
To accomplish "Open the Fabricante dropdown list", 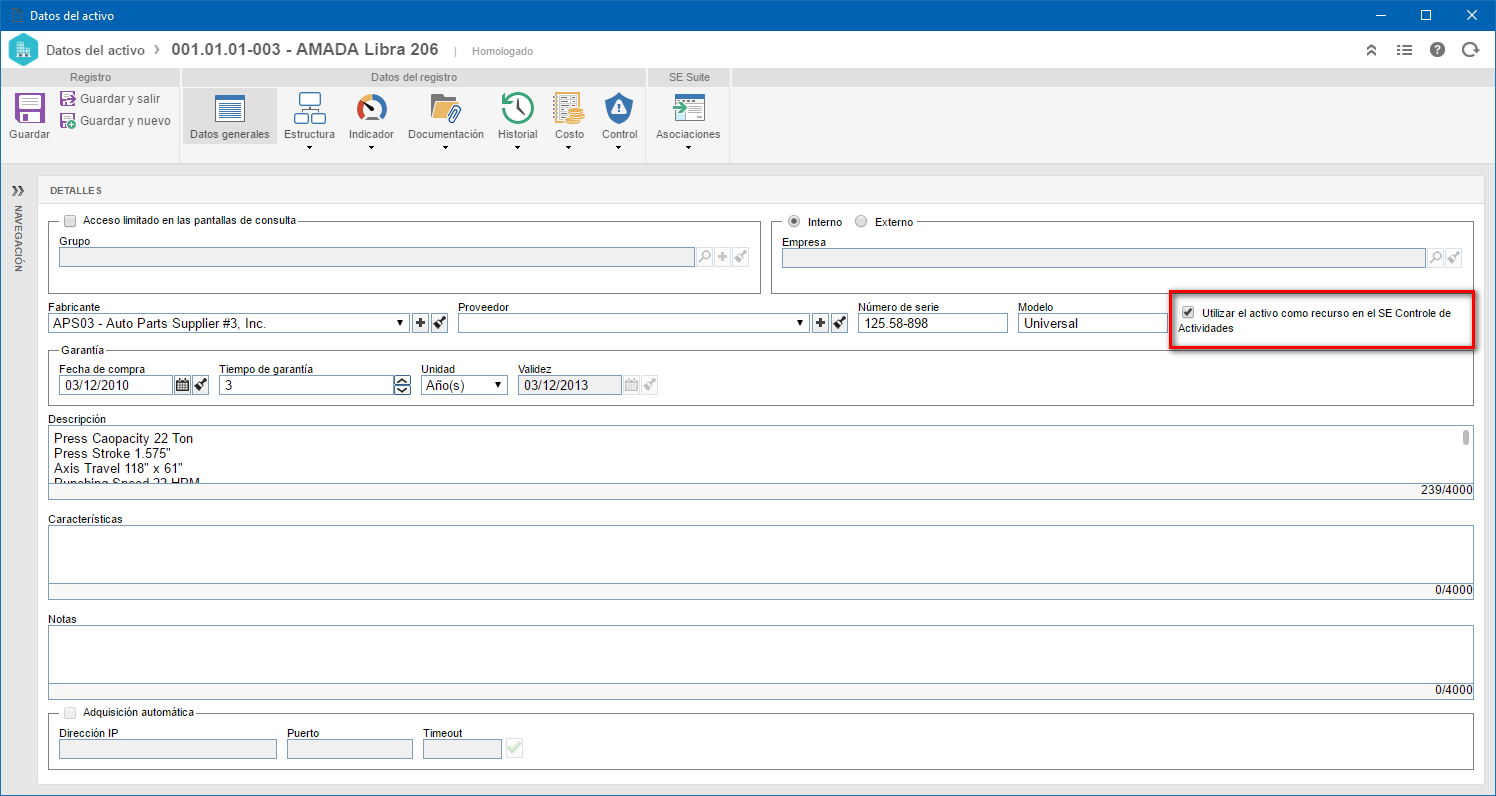I will click(x=400, y=323).
